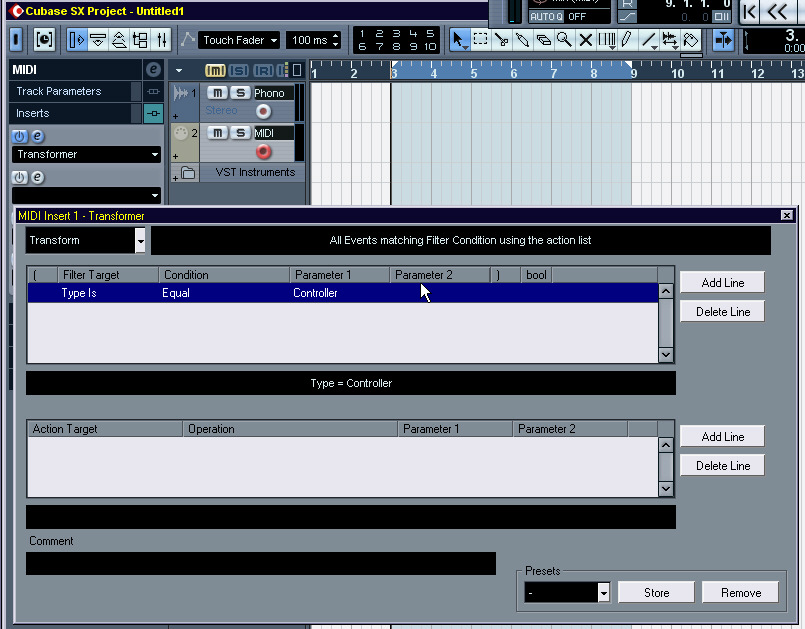
Task: Expand the VST Instruments folder
Action: tap(176, 178)
